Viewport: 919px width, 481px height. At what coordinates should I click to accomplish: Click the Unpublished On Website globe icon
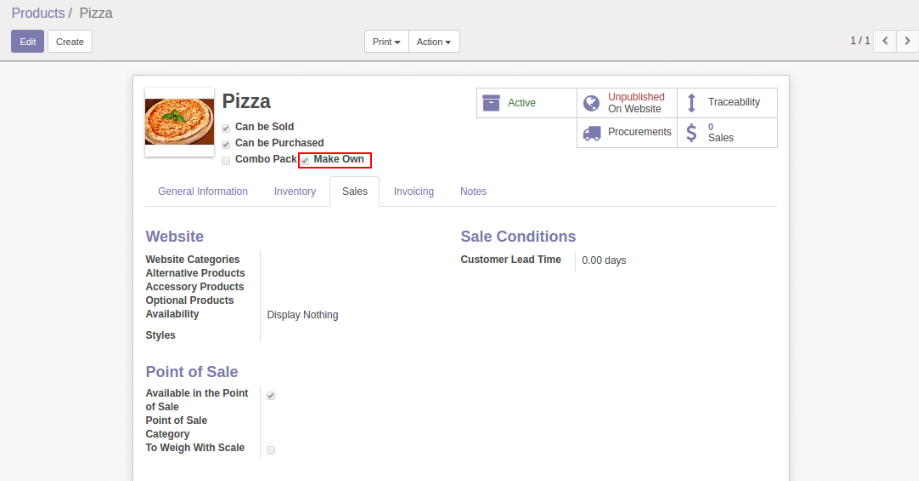pyautogui.click(x=591, y=103)
